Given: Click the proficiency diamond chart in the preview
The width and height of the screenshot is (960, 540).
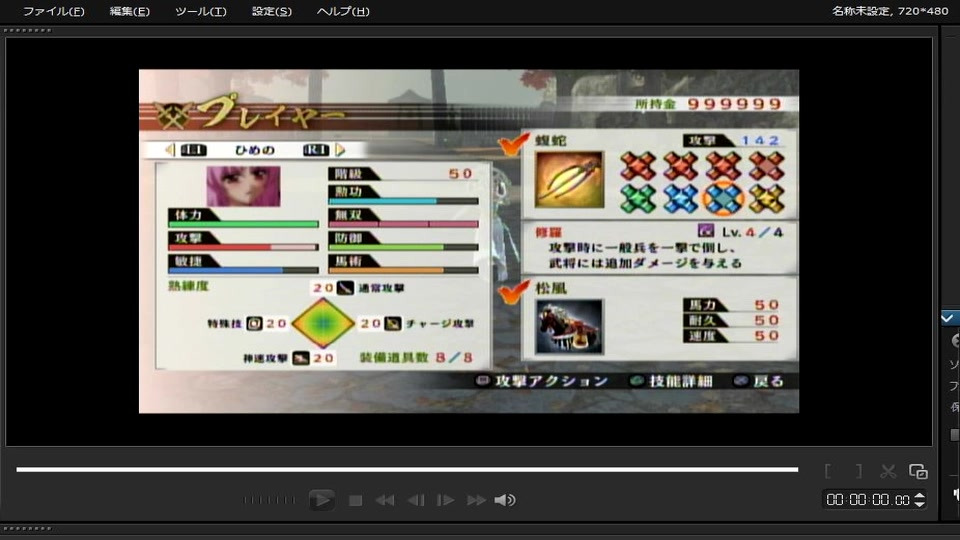Looking at the screenshot, I should tap(323, 323).
